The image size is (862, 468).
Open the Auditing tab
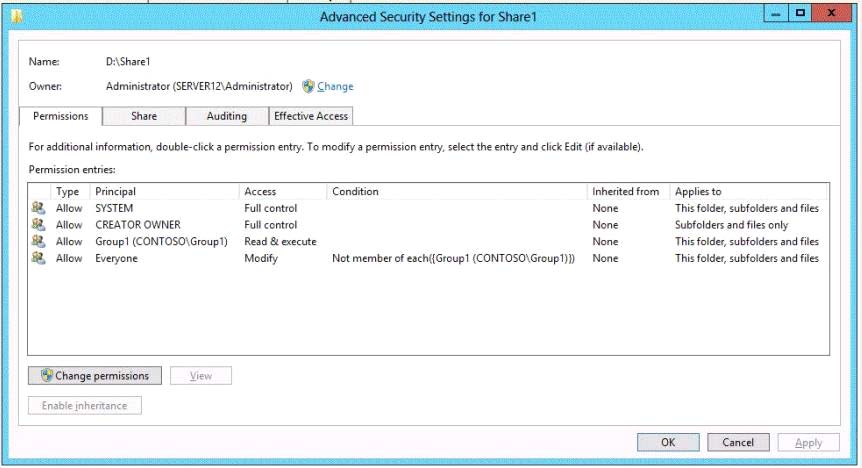pyautogui.click(x=226, y=116)
